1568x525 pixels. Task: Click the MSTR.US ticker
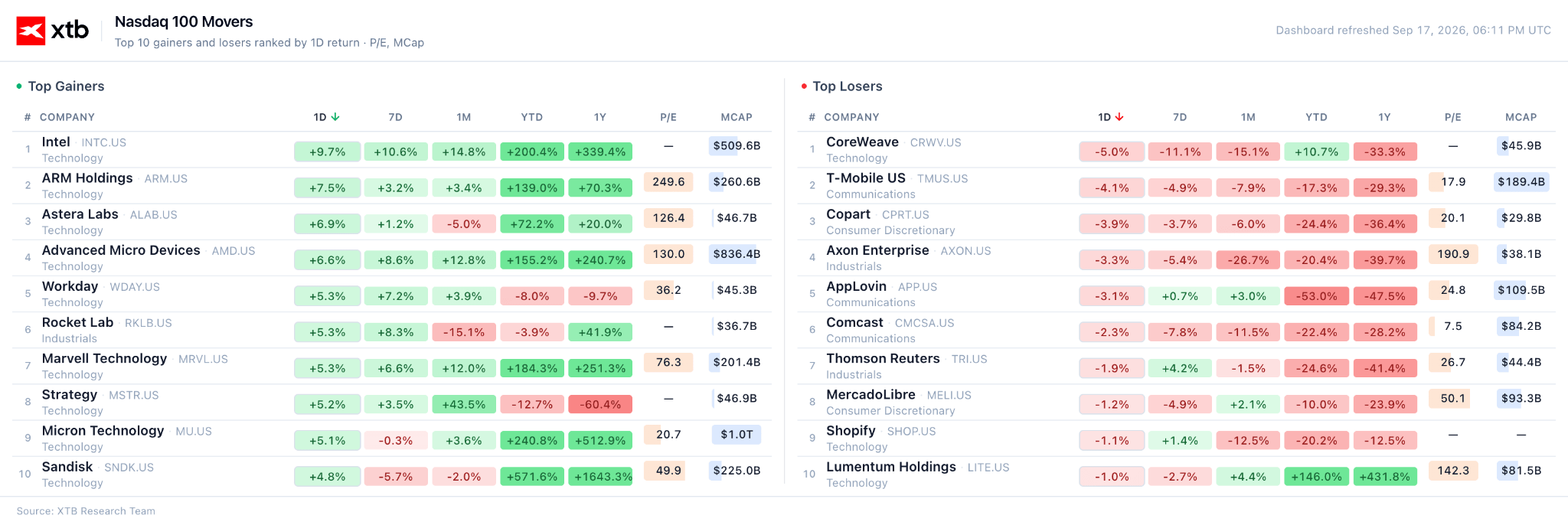click(x=134, y=396)
